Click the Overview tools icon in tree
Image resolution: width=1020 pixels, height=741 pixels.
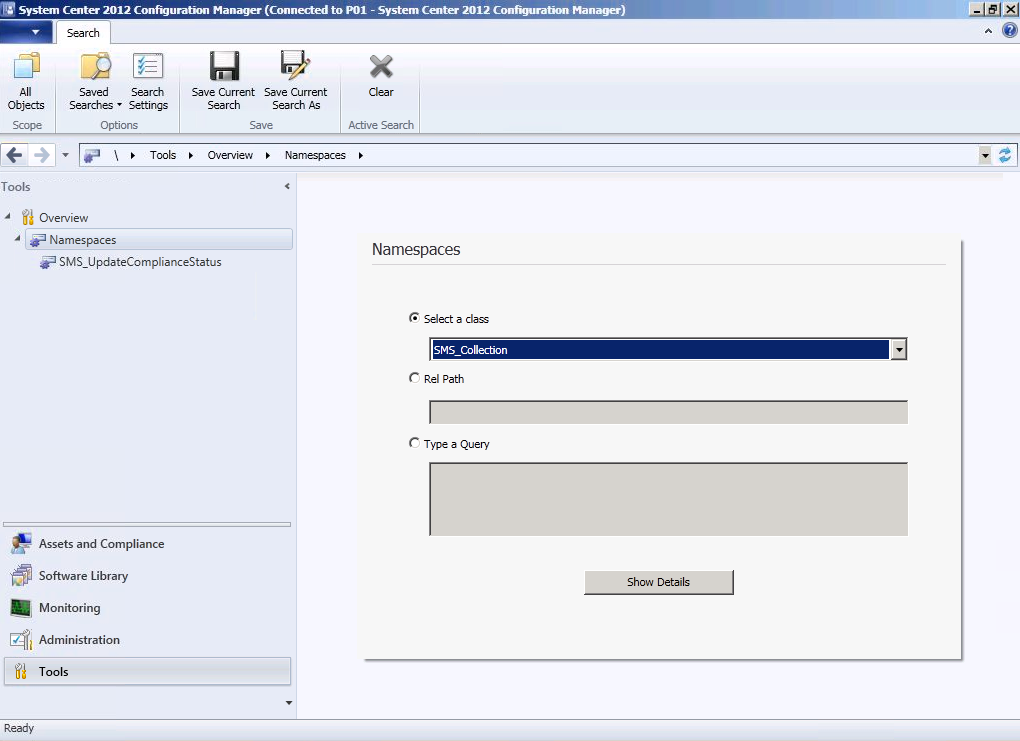click(x=27, y=217)
